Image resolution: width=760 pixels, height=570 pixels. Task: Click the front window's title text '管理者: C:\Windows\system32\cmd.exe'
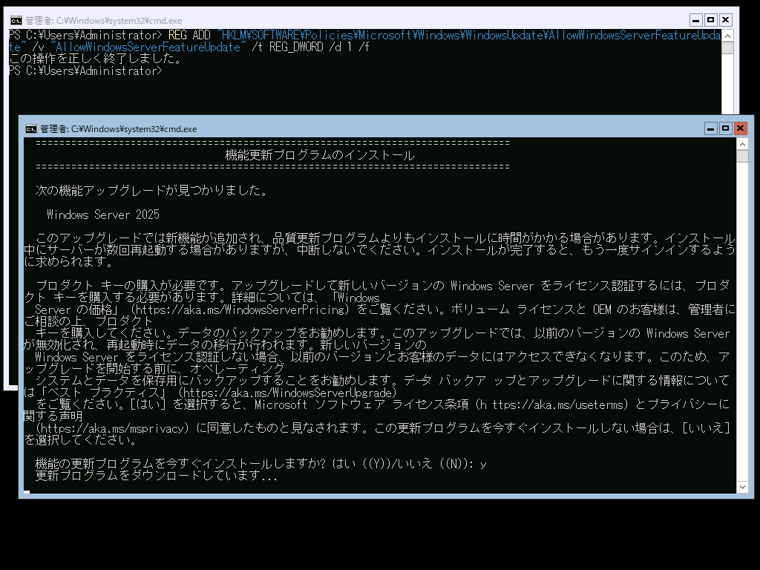pyautogui.click(x=118, y=129)
